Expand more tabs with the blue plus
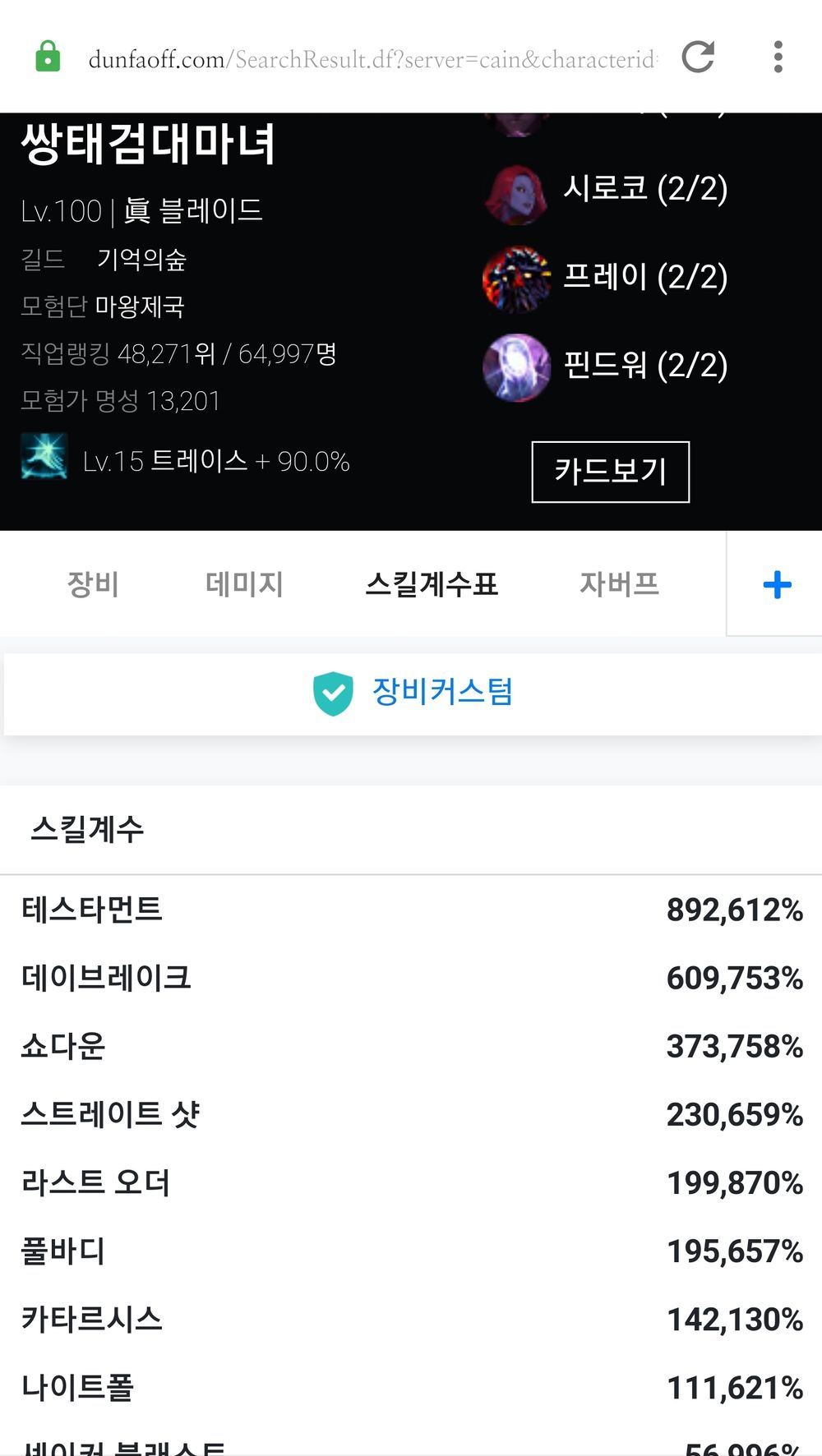The image size is (822, 1456). pos(776,585)
